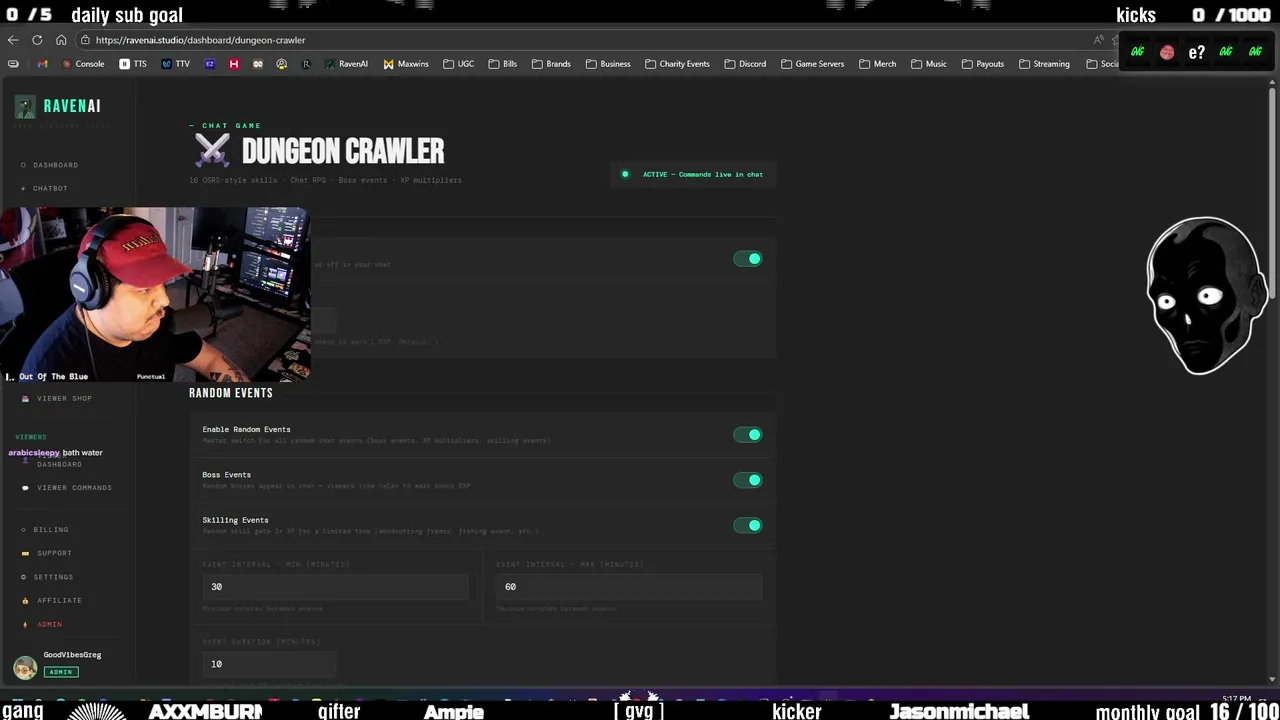Open the browser home page icon
Screen dimensions: 1280x720
(x=61, y=40)
